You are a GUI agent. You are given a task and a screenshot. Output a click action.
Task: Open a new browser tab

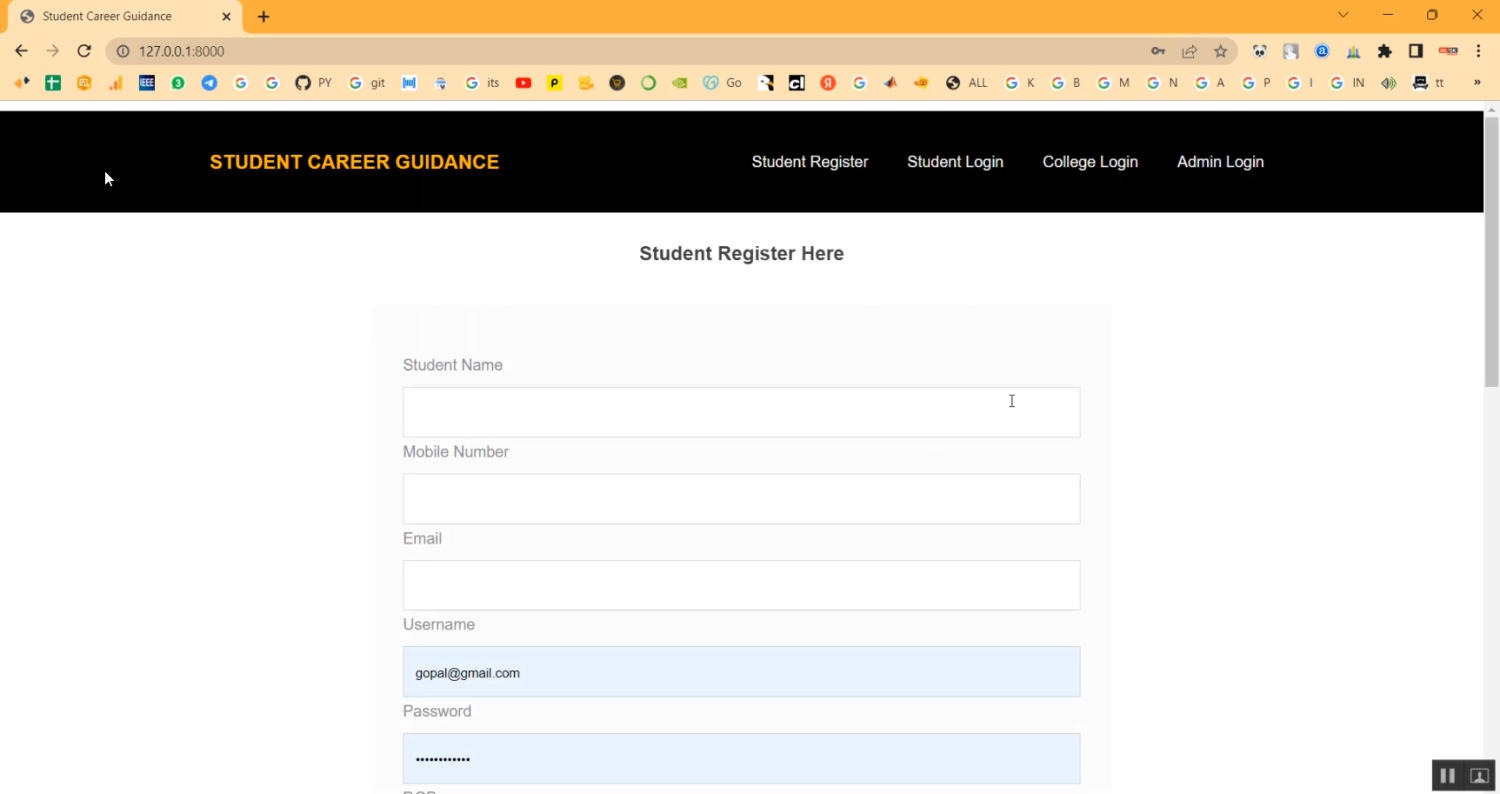[264, 17]
